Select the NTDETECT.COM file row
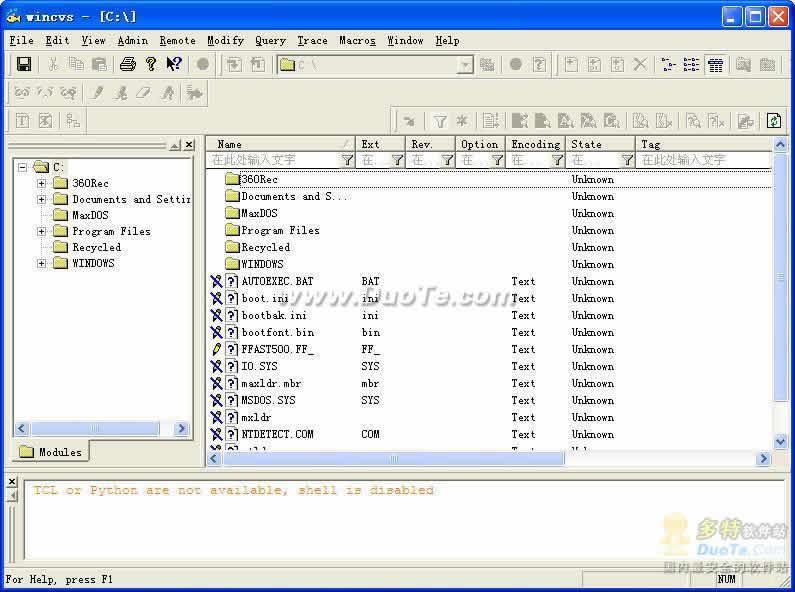This screenshot has height=592, width=795. pos(489,434)
